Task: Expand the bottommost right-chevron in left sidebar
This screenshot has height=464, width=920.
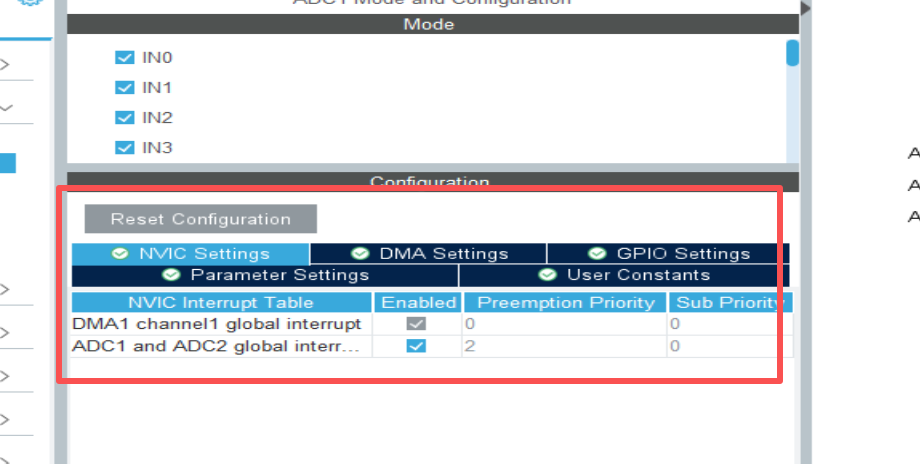Action: pos(5,420)
